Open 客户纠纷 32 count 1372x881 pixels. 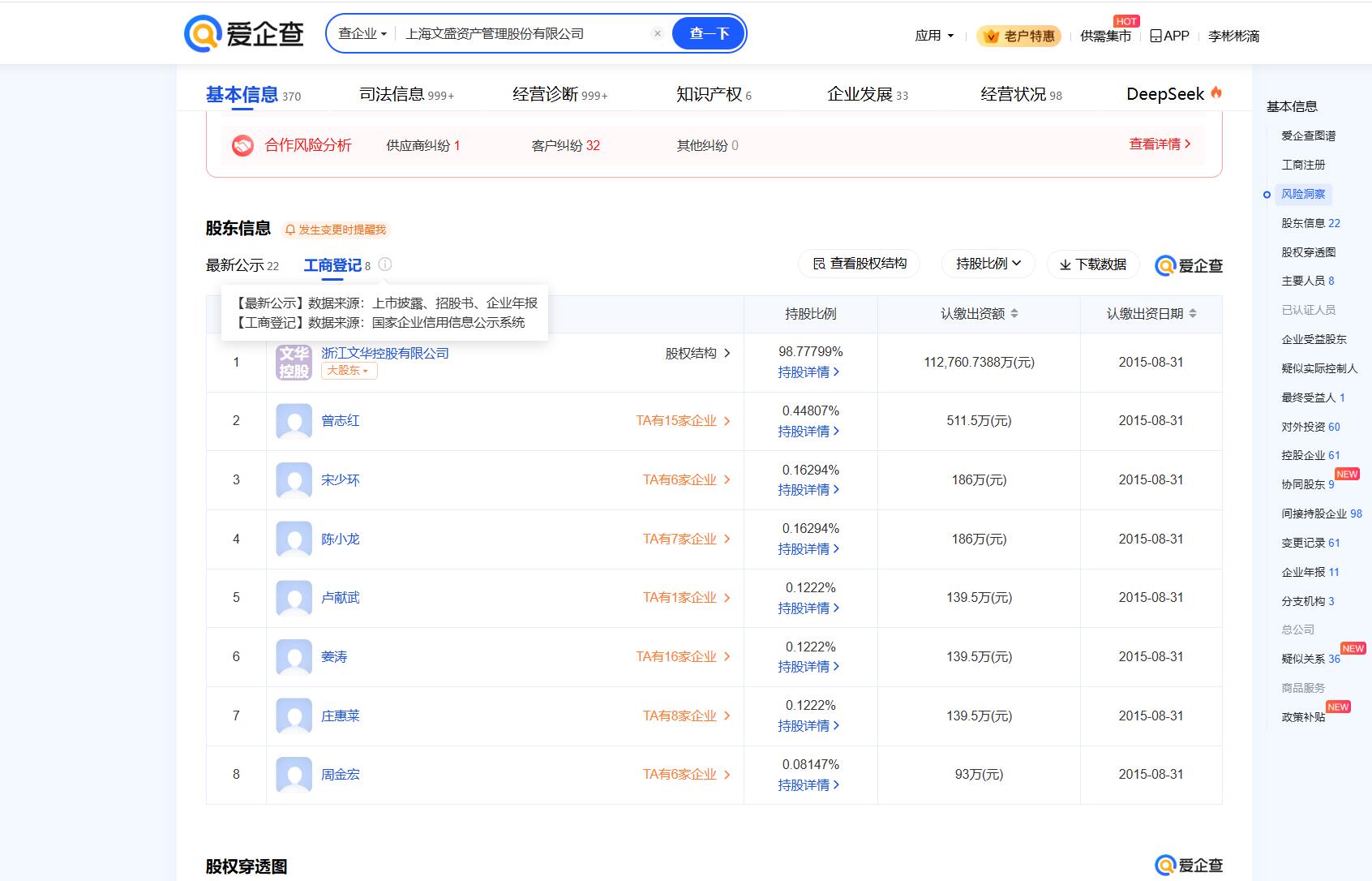point(565,145)
